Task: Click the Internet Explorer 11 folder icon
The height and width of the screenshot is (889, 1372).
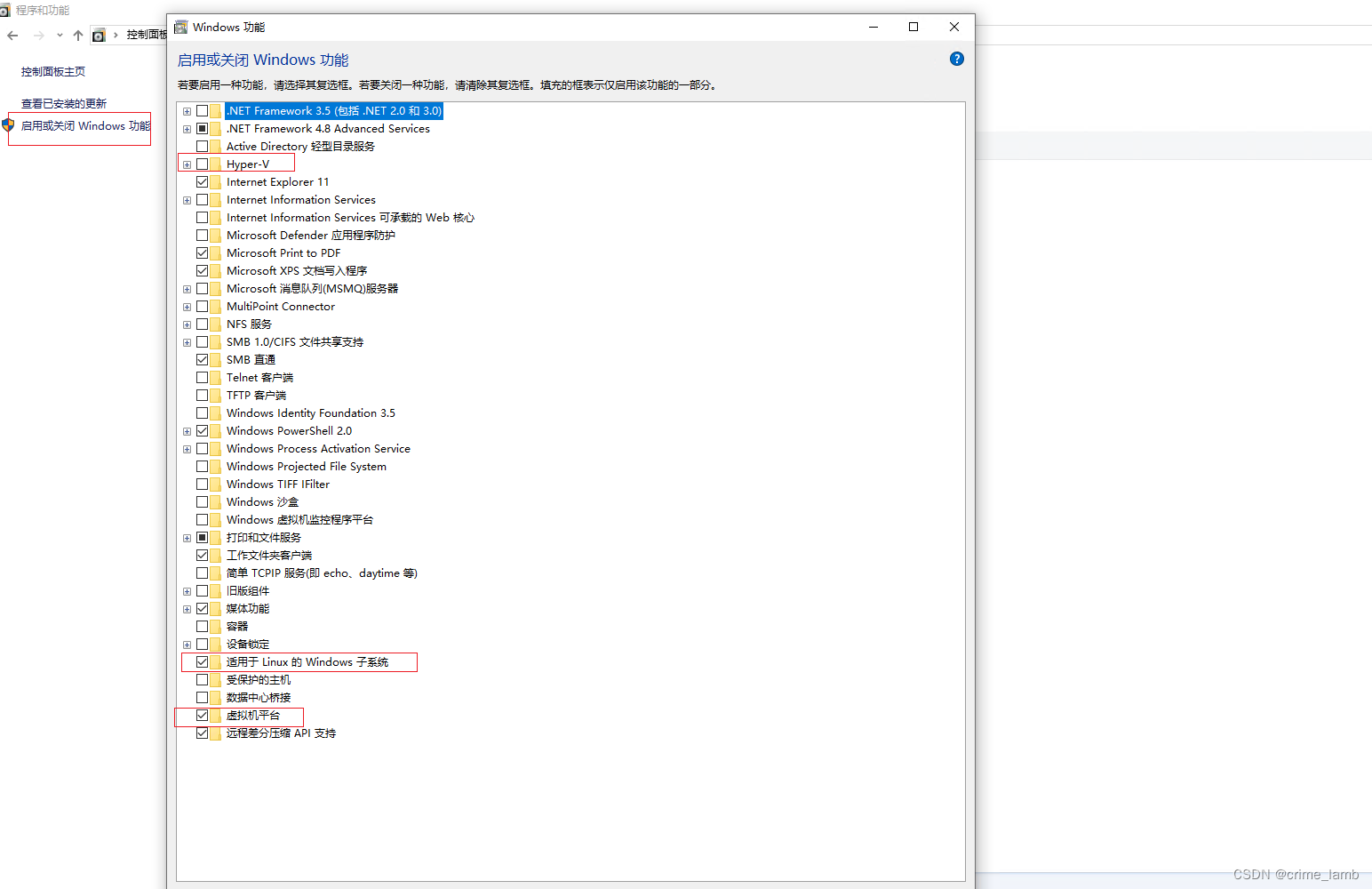Action: [216, 182]
